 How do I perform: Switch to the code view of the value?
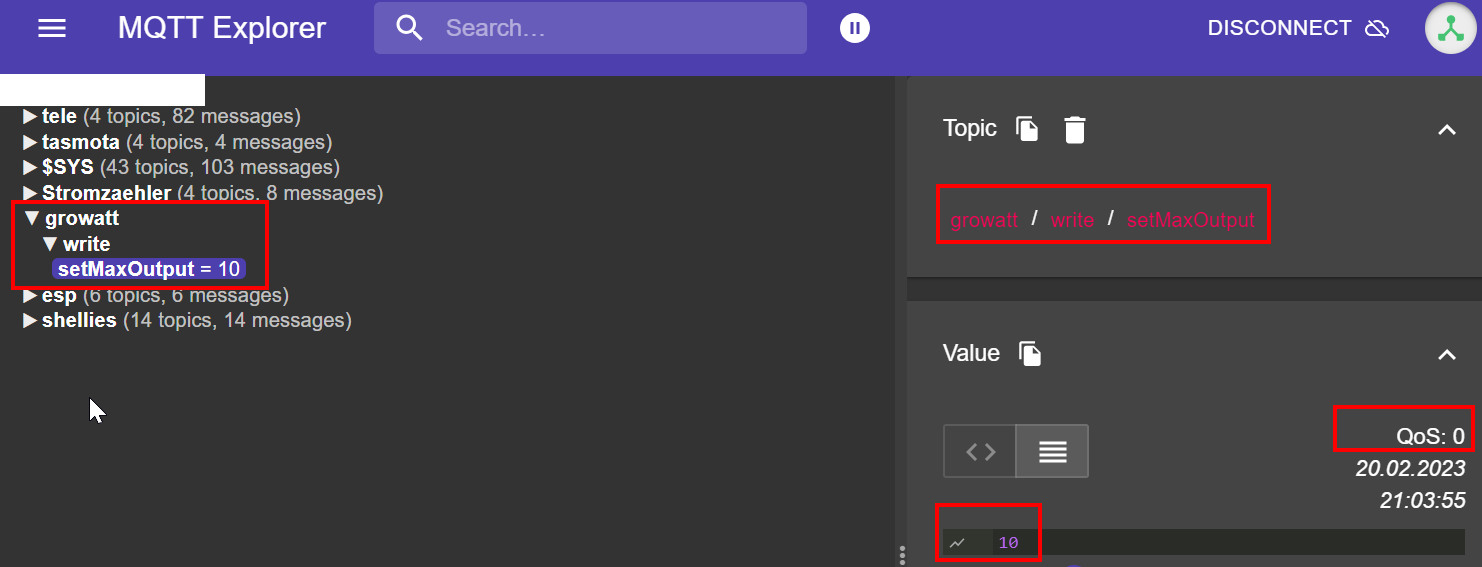tap(980, 451)
